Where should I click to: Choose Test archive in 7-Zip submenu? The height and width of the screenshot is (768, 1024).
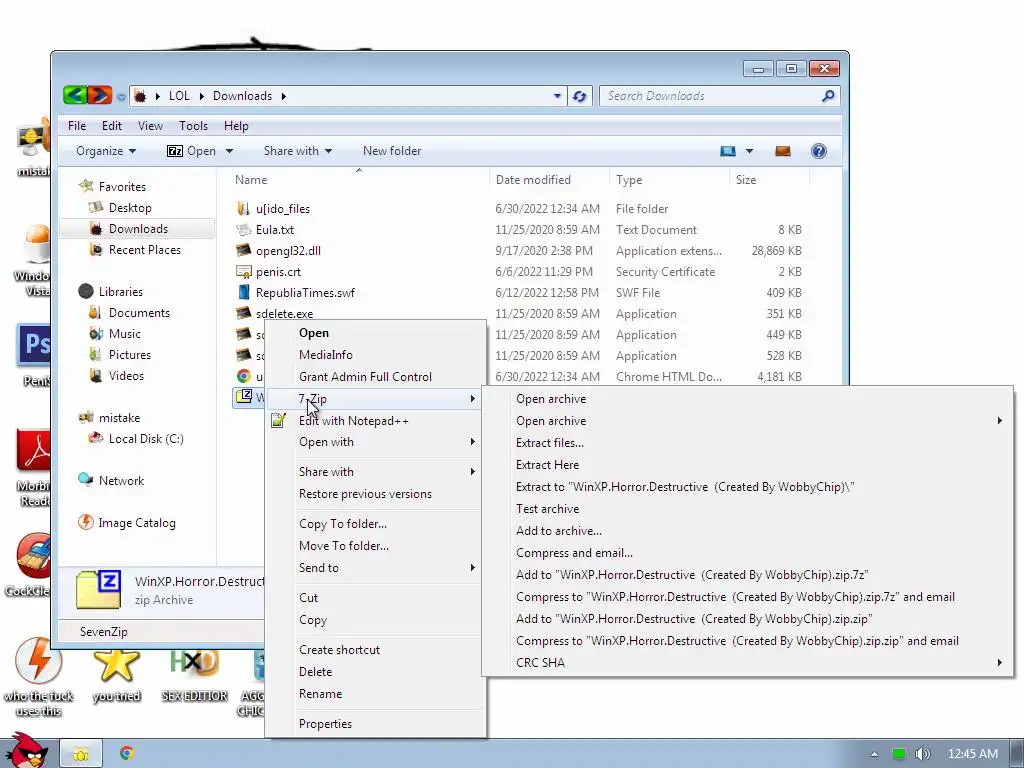547,509
